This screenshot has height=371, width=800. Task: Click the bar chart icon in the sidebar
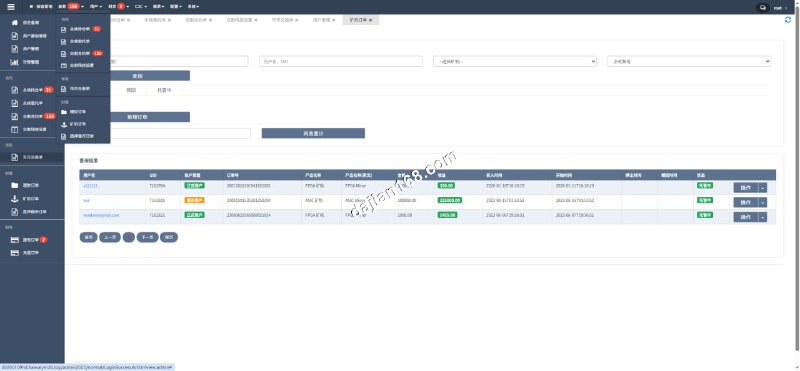coord(14,62)
